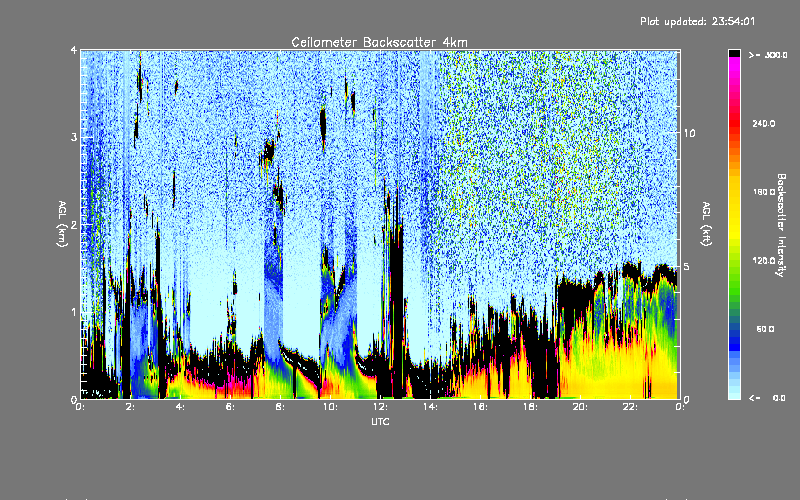This screenshot has width=800, height=500.
Task: Pick the black cap of the colorbar
Action: (734, 53)
